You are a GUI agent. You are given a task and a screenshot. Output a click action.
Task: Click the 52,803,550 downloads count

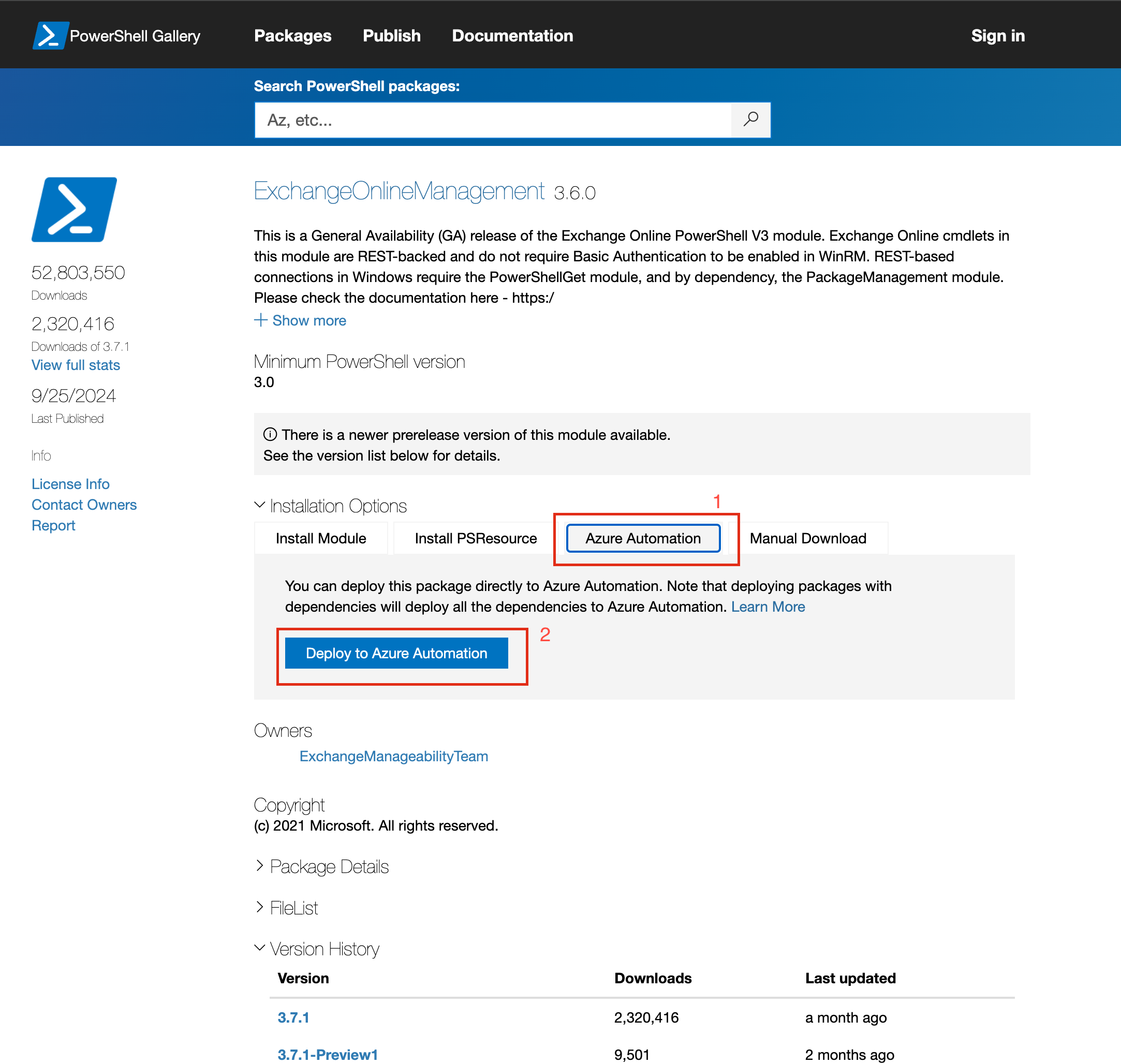78,273
